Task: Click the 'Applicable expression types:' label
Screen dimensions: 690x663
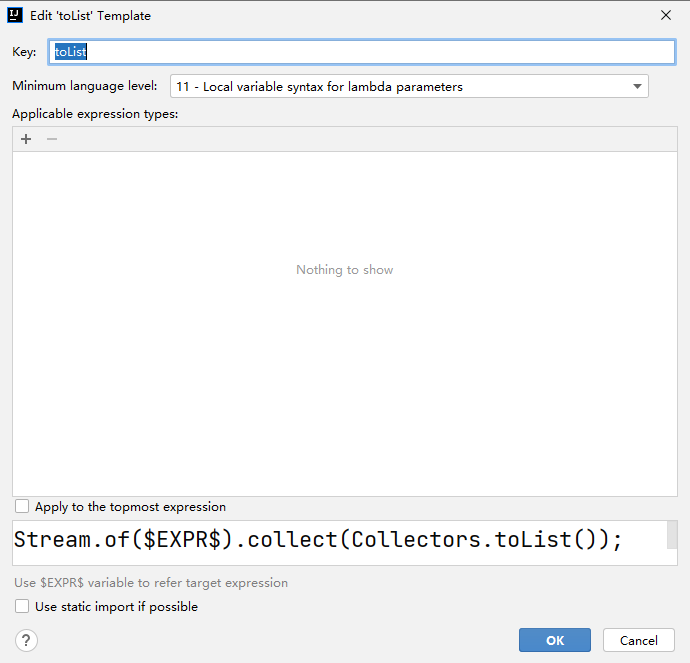Action: click(x=95, y=114)
